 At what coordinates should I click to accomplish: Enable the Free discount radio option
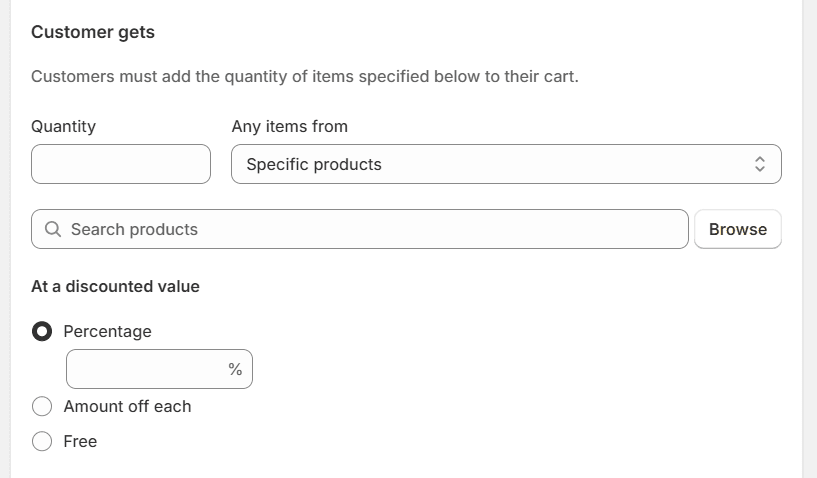[x=42, y=441]
